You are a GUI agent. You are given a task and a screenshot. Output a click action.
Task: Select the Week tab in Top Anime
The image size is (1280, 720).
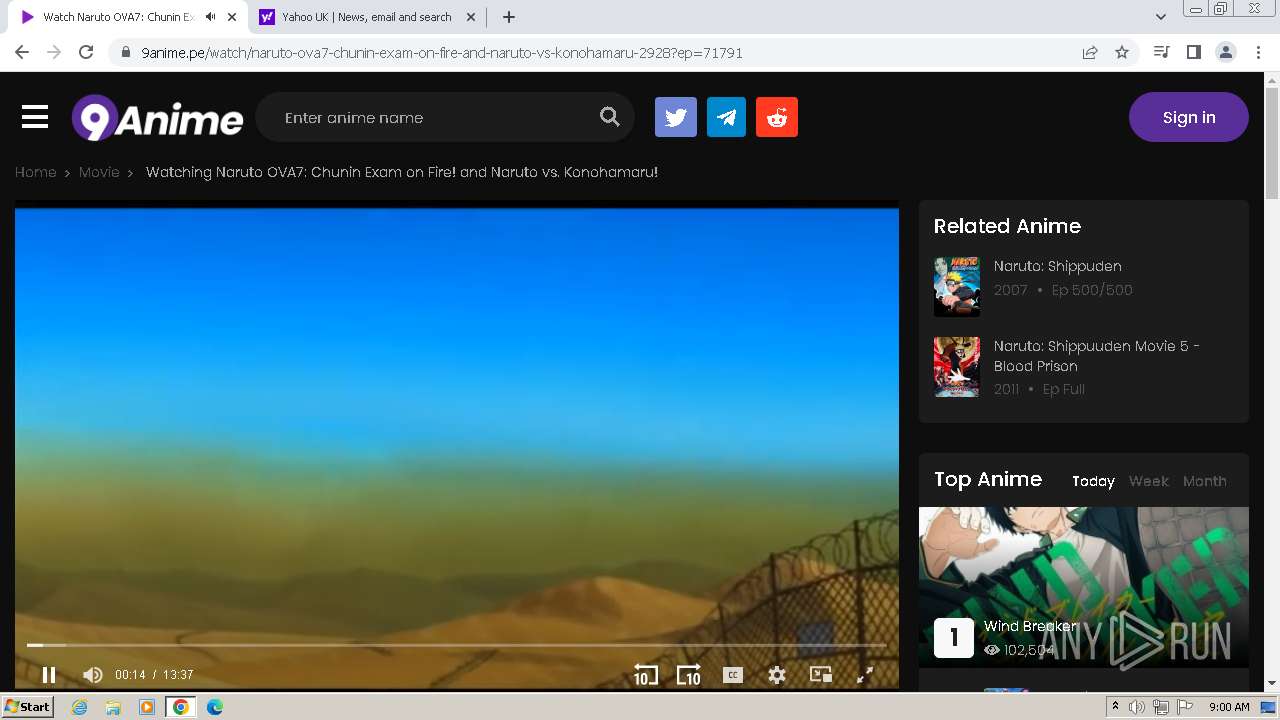tap(1149, 481)
